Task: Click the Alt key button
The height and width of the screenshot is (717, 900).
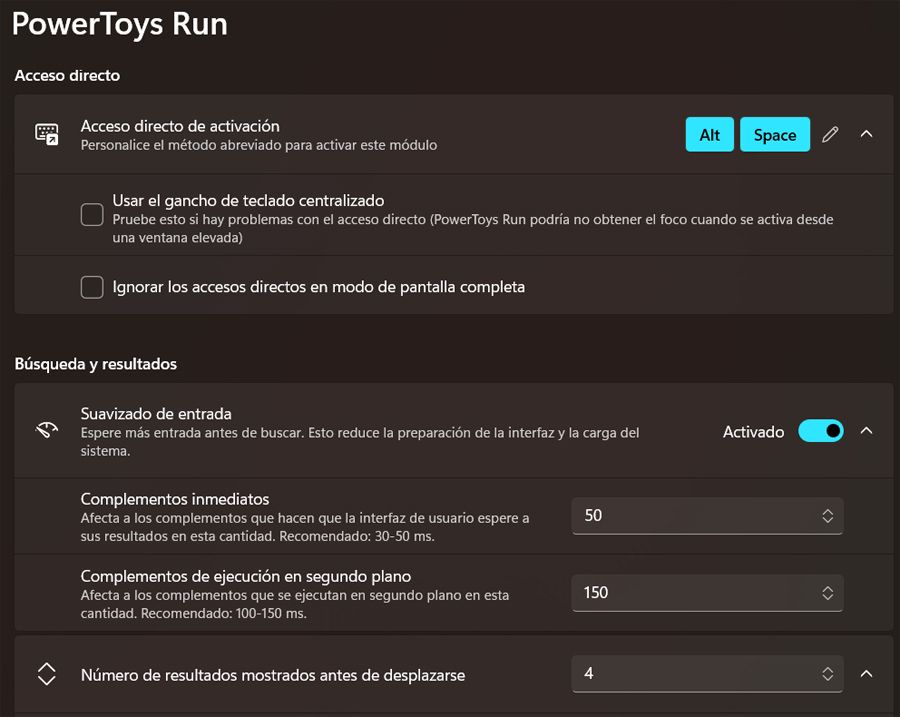Action: click(x=709, y=134)
